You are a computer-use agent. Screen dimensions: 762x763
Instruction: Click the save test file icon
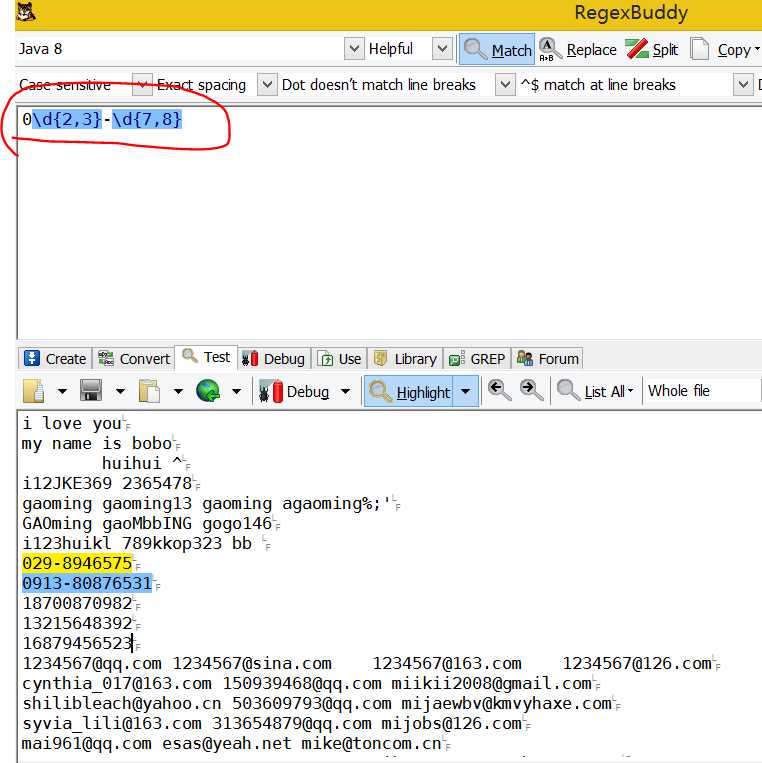(91, 391)
